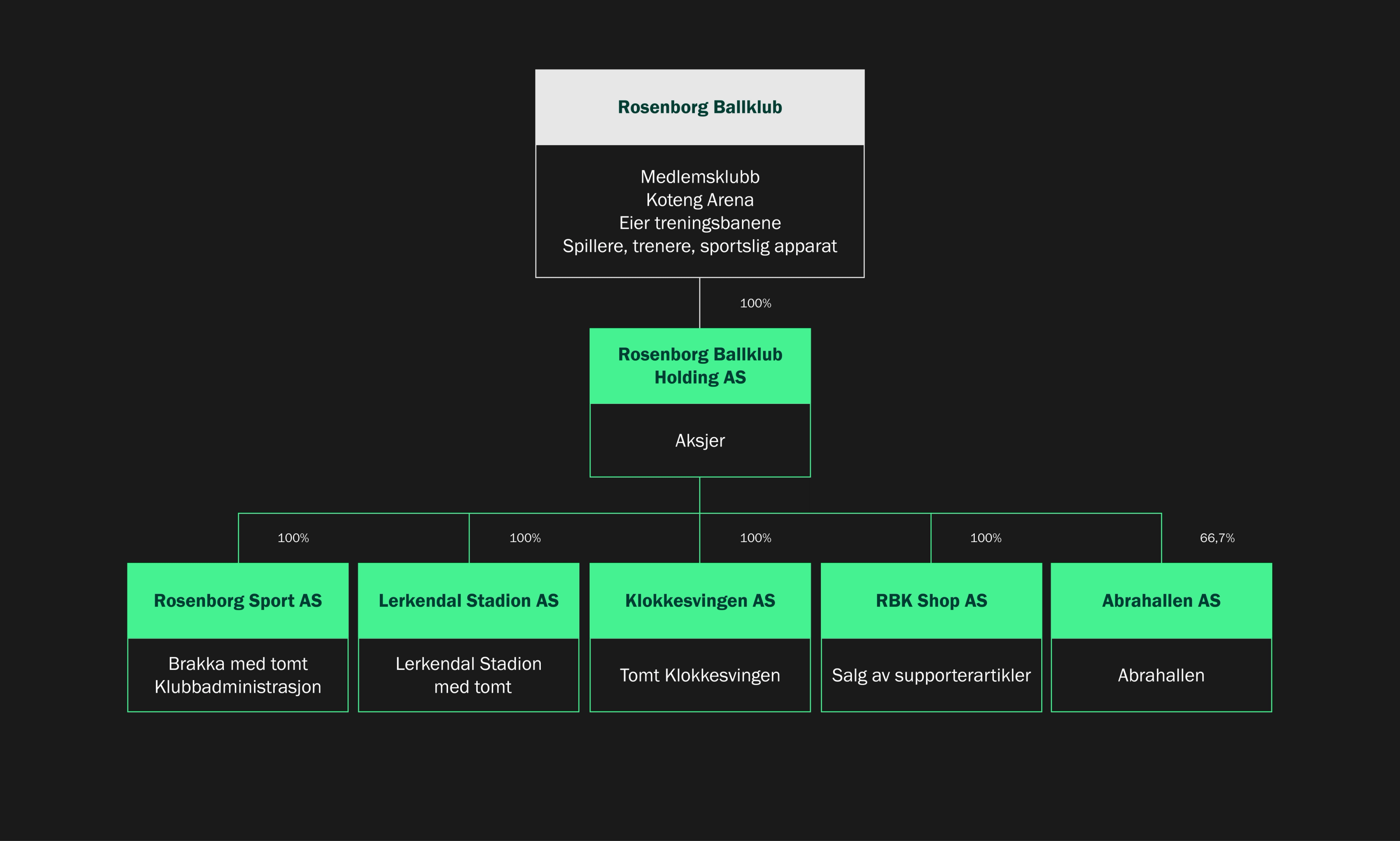Select the Klokkesvingen AS header
1400x841 pixels.
(700, 600)
